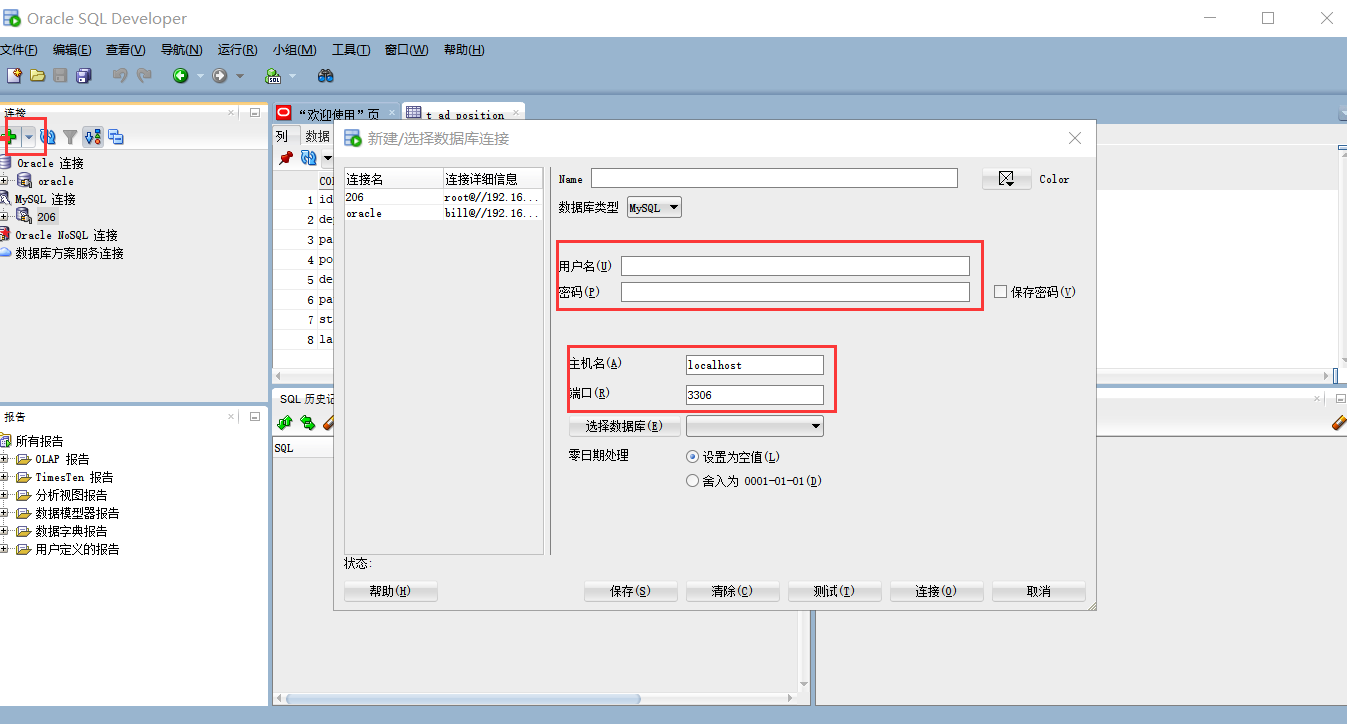Click the 保存(S) button

(630, 591)
